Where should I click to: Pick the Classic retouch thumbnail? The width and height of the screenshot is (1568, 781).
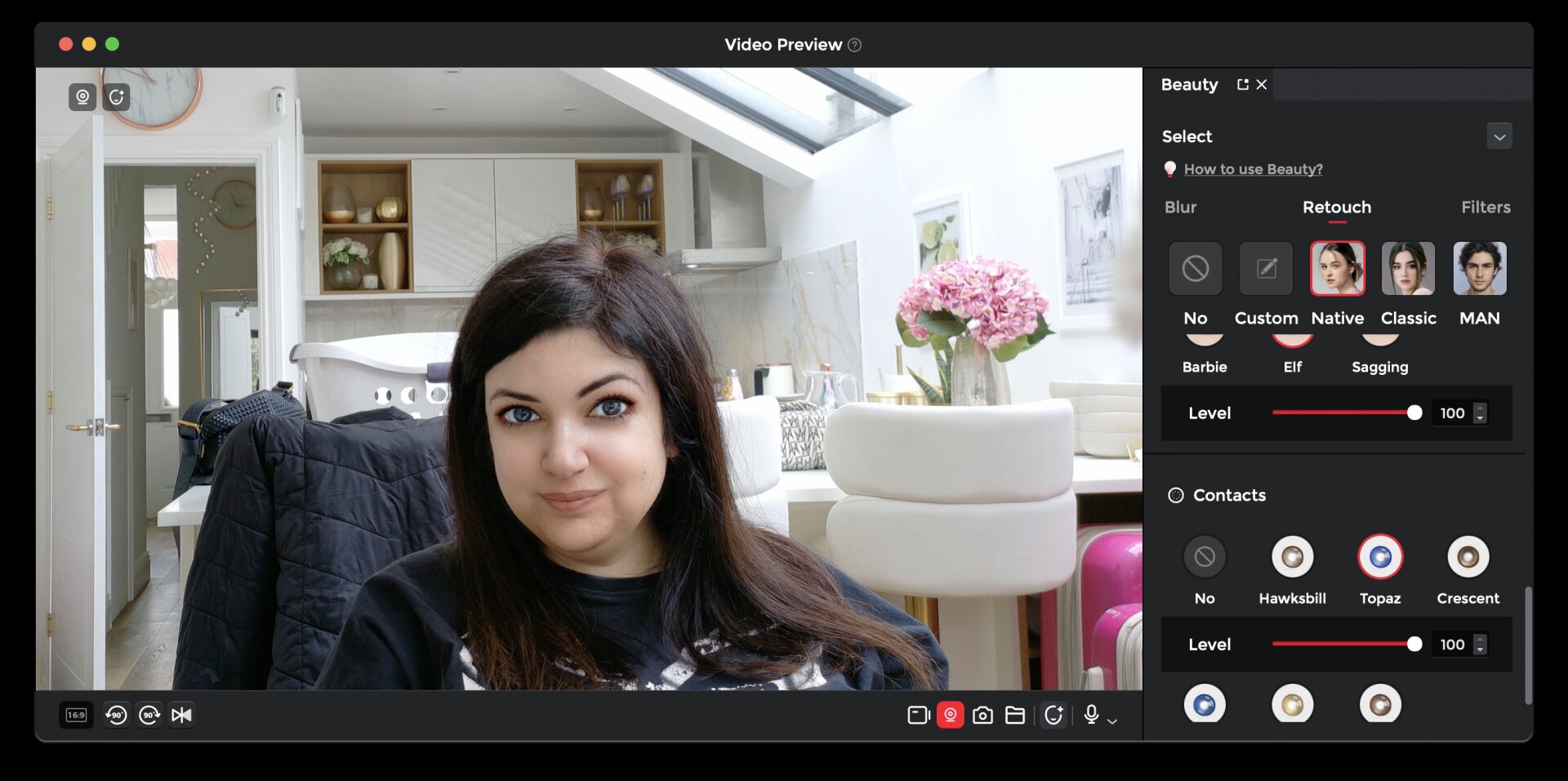click(1408, 269)
